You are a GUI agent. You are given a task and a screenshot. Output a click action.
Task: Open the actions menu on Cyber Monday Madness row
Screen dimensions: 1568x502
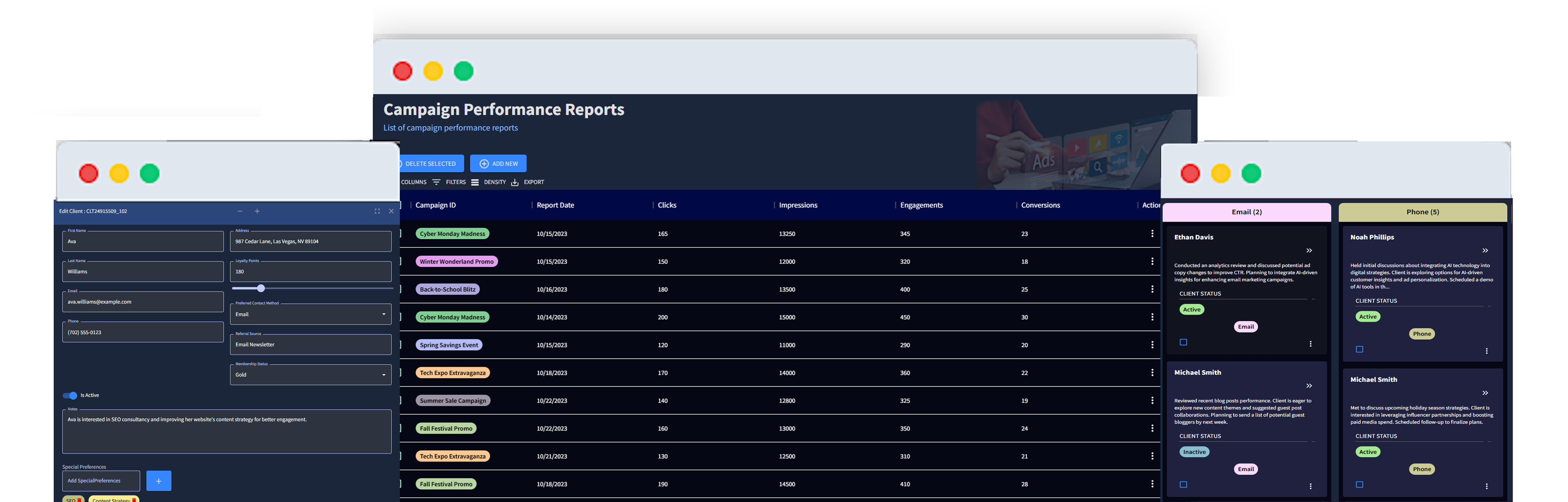tap(1152, 233)
